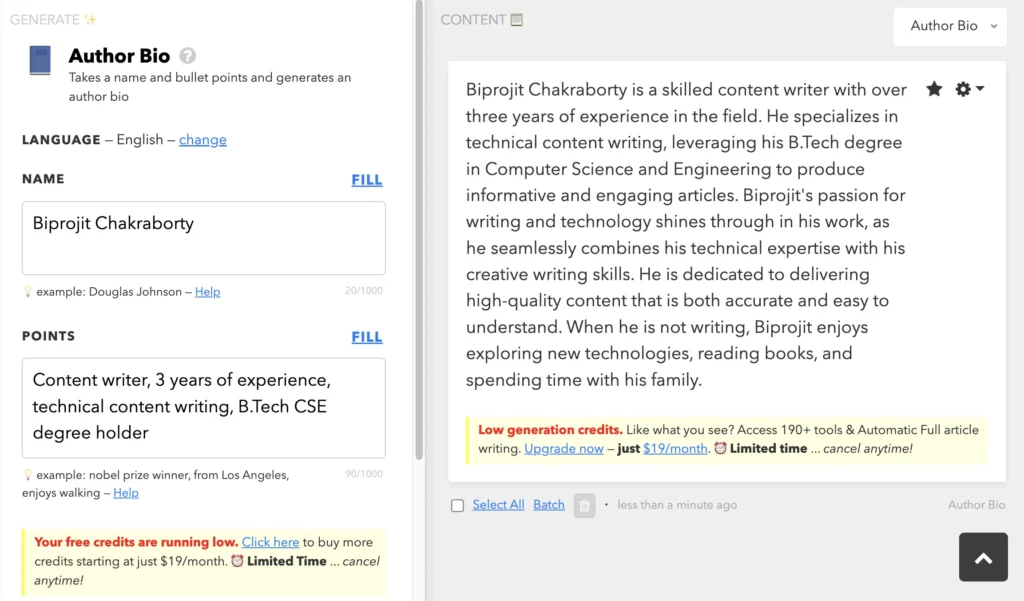Viewport: 1024px width, 601px height.
Task: Click the trash delete icon
Action: click(x=584, y=505)
